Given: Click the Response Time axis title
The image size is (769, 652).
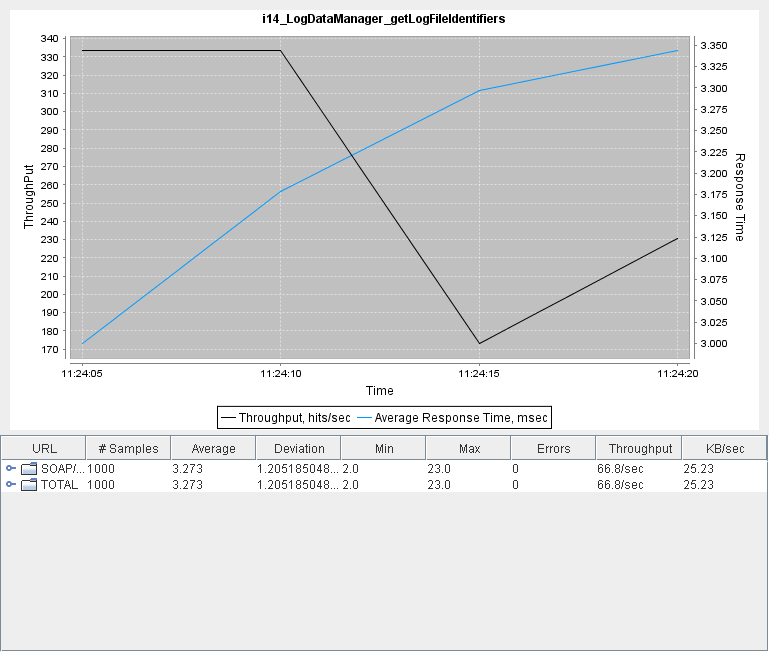Looking at the screenshot, I should (x=740, y=197).
